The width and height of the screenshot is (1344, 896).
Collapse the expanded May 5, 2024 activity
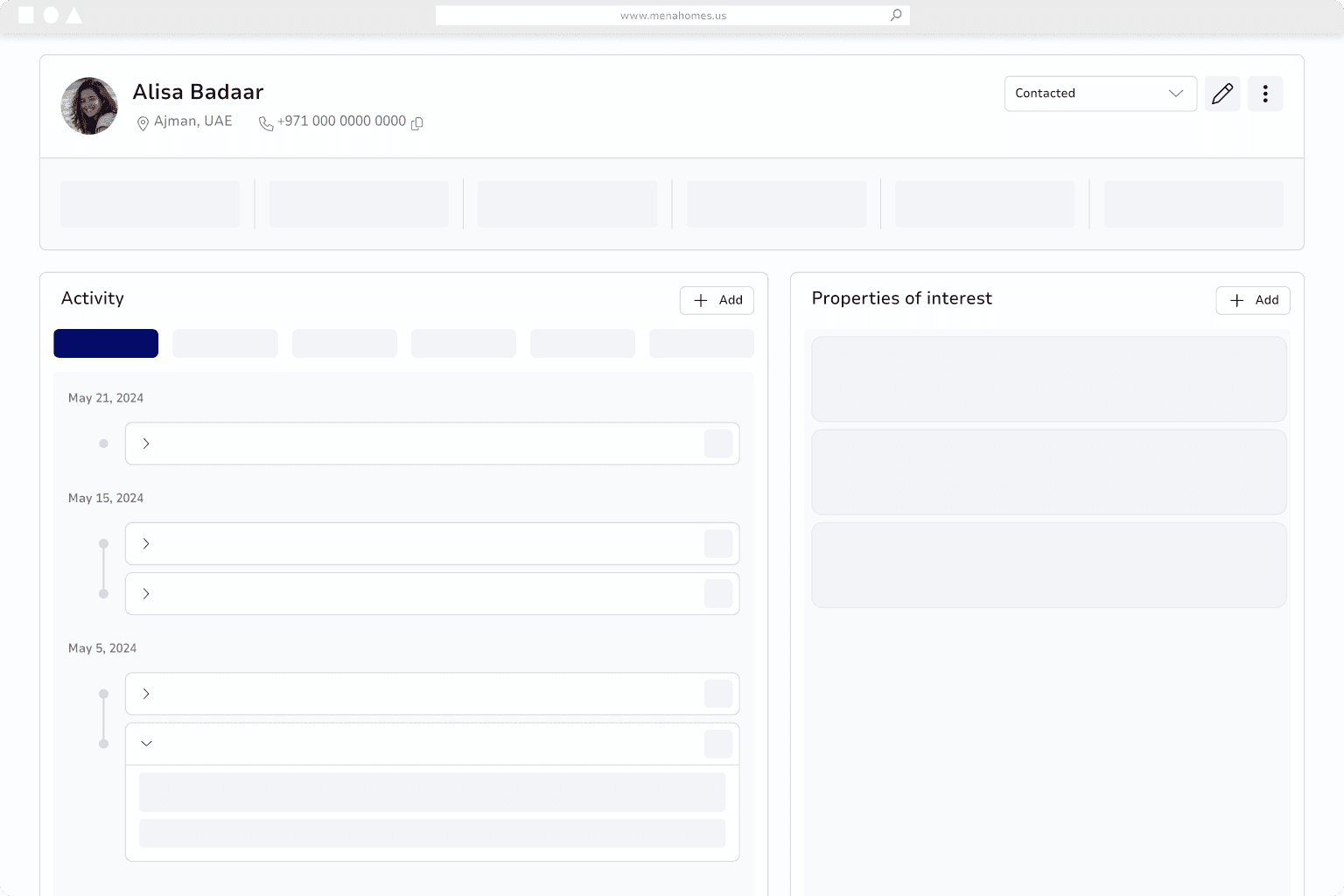tap(146, 744)
